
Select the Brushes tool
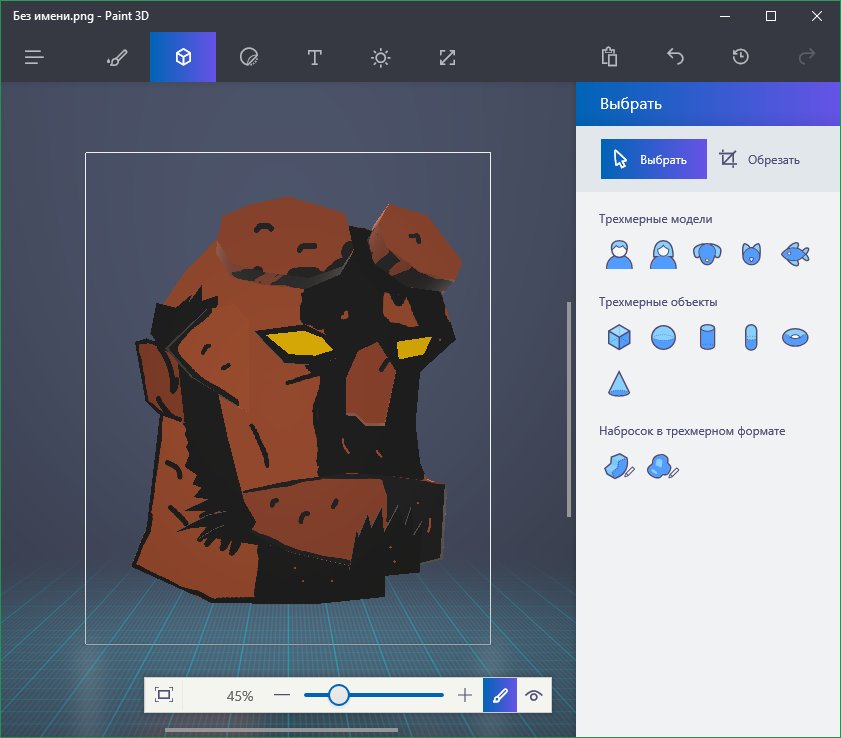pos(117,57)
